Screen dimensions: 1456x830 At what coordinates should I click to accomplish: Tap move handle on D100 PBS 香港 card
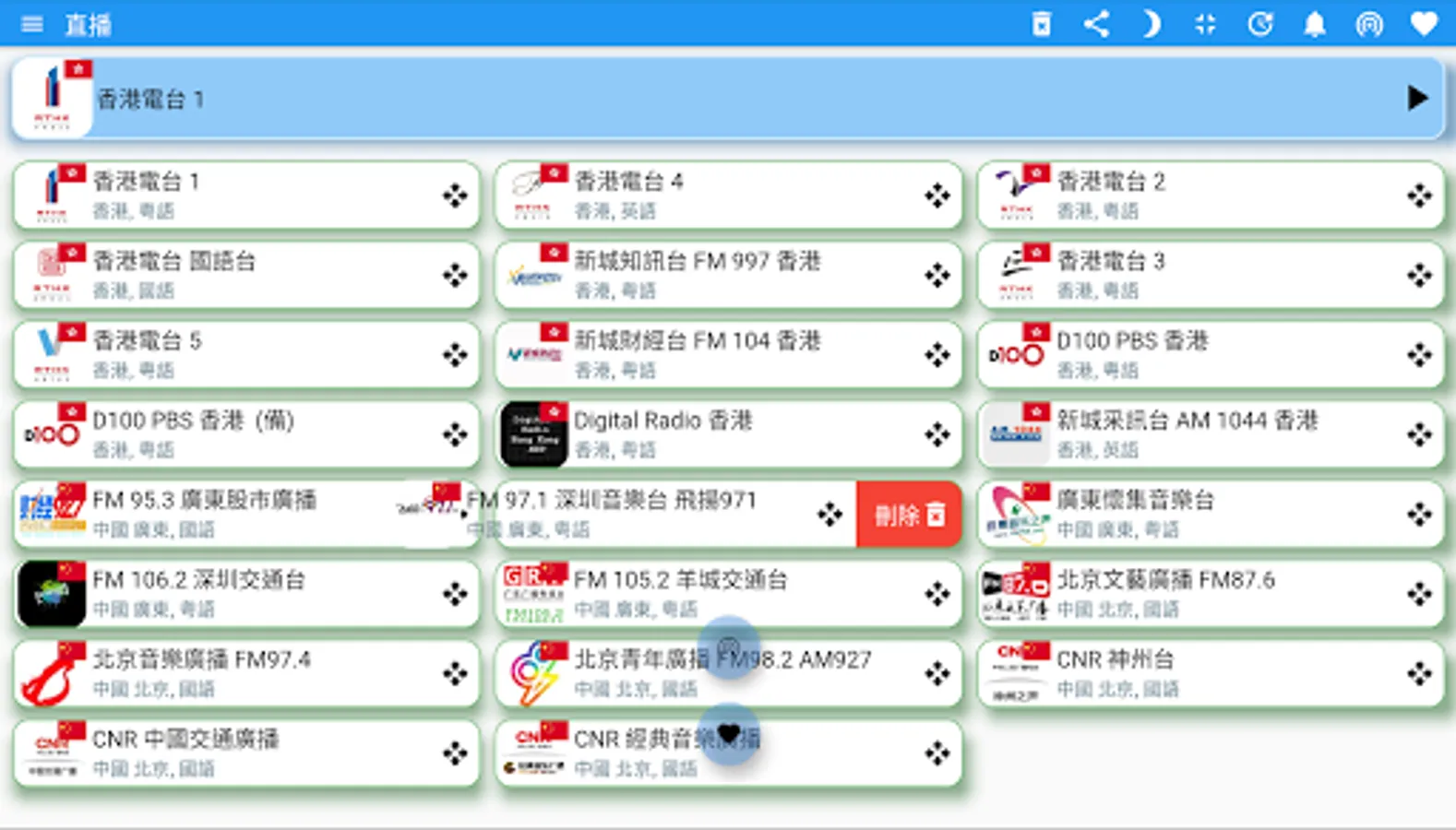click(1419, 355)
